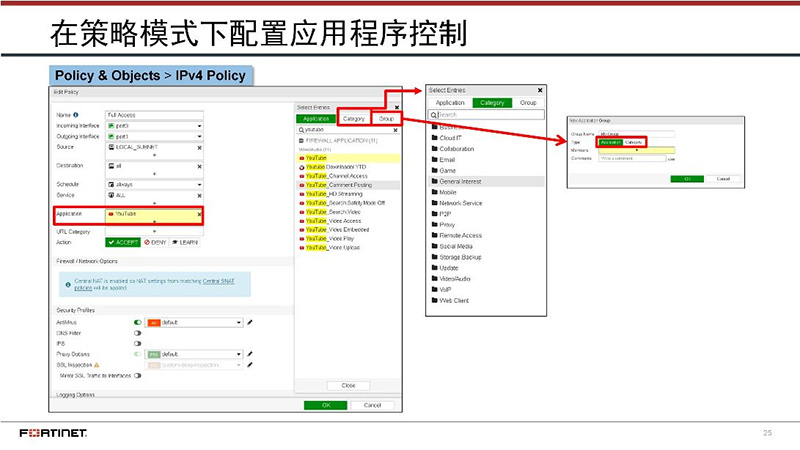Click the Name field containing Full Access
This screenshot has width=800, height=450.
pyautogui.click(x=154, y=115)
